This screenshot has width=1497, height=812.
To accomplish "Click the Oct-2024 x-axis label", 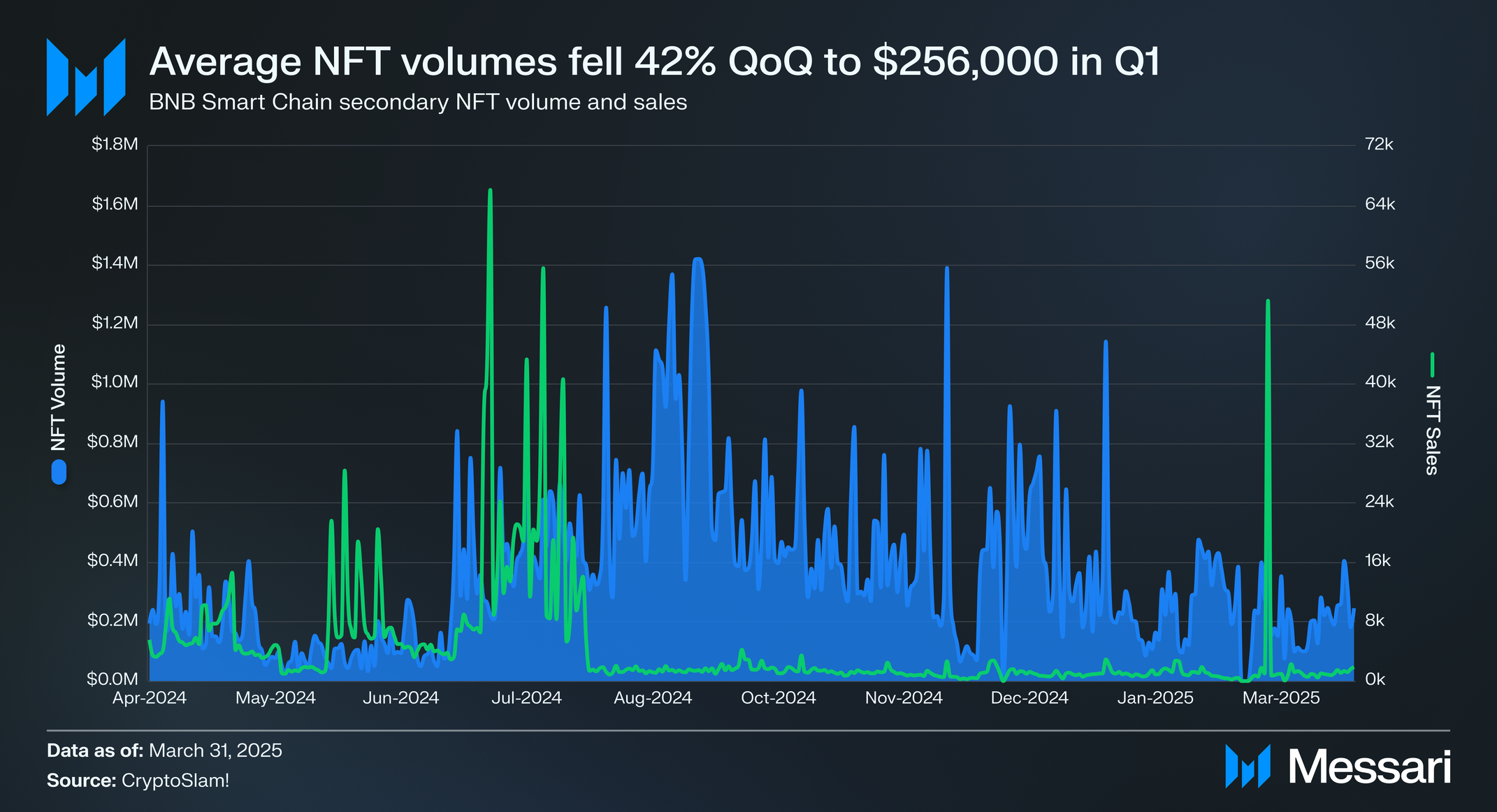I will point(778,697).
